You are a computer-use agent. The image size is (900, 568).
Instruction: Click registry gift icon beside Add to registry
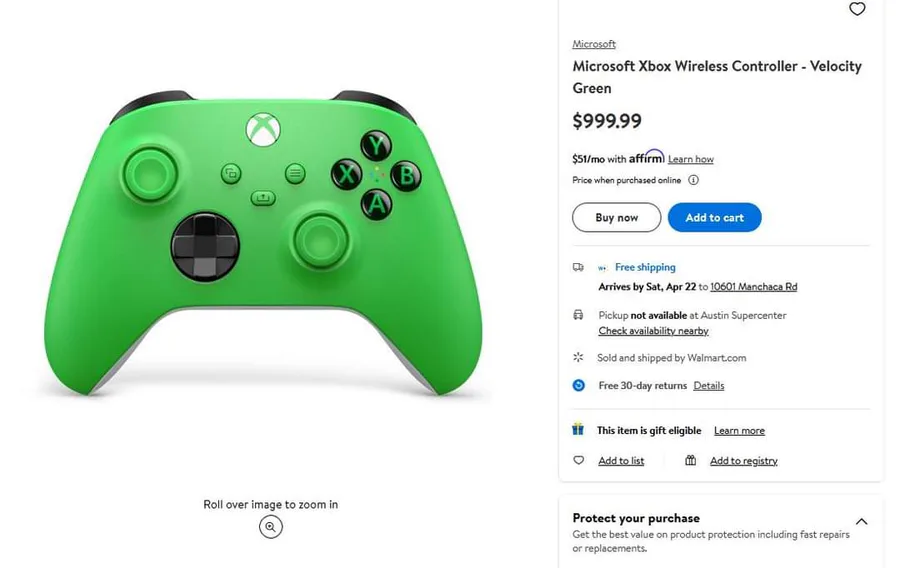pyautogui.click(x=690, y=461)
